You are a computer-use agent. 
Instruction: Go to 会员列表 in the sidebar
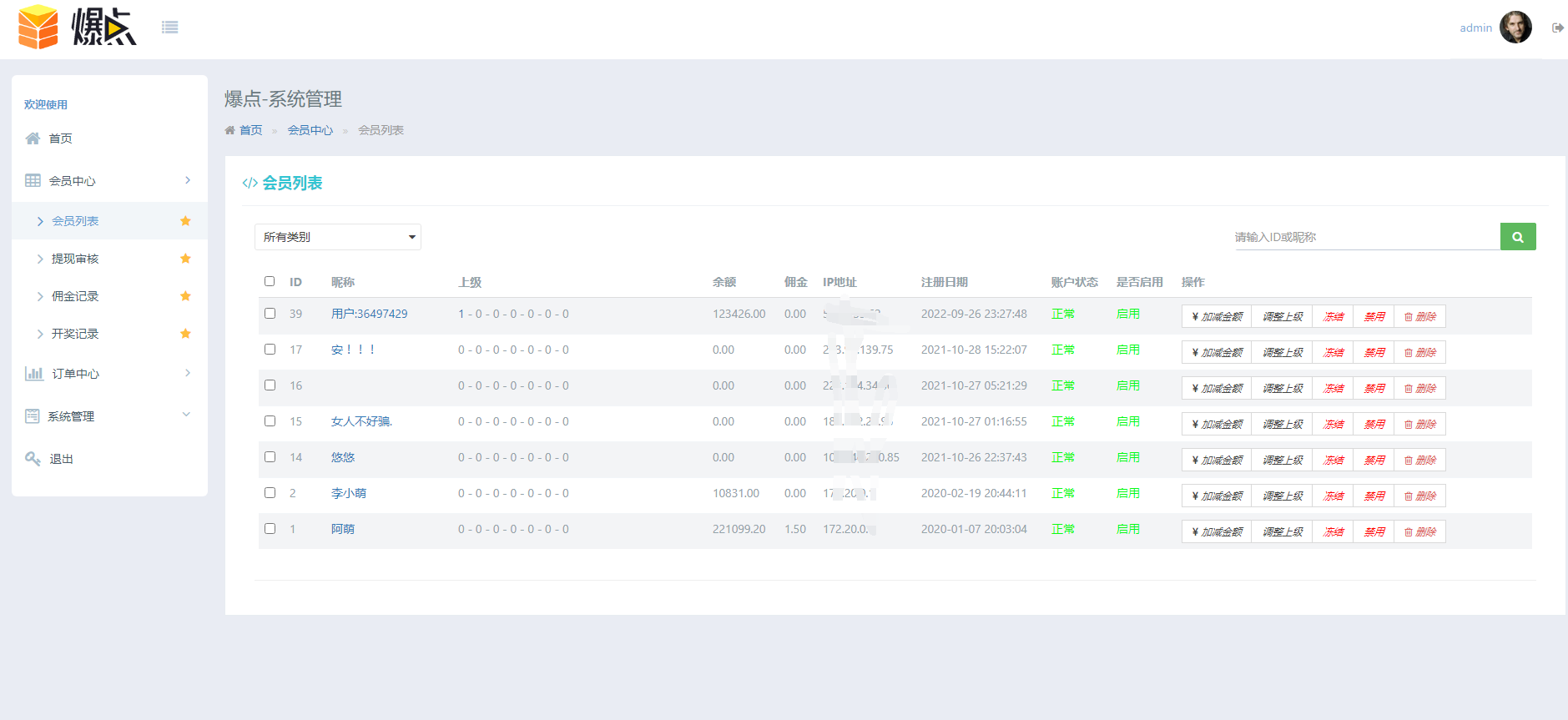coord(75,221)
